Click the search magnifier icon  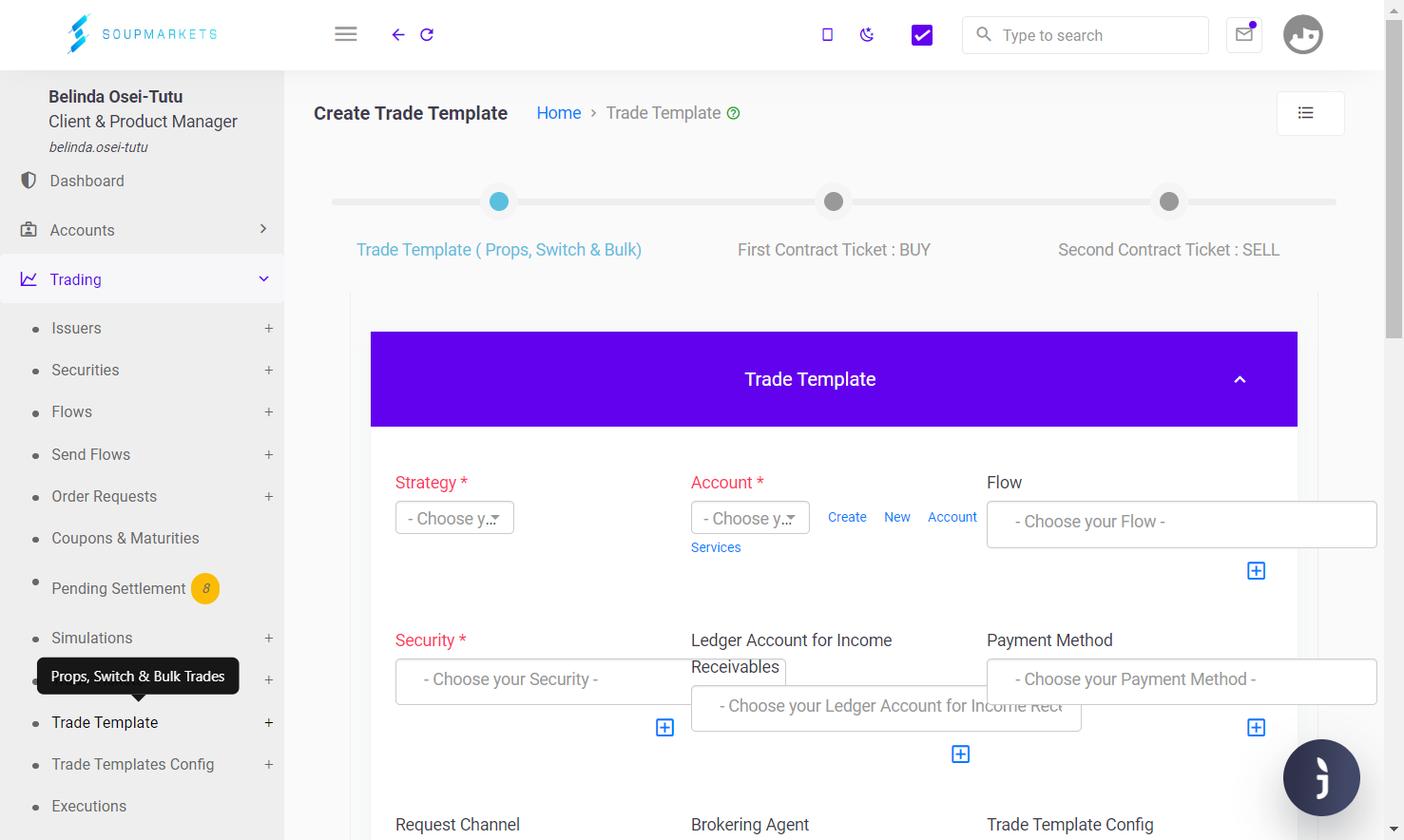[x=984, y=34]
